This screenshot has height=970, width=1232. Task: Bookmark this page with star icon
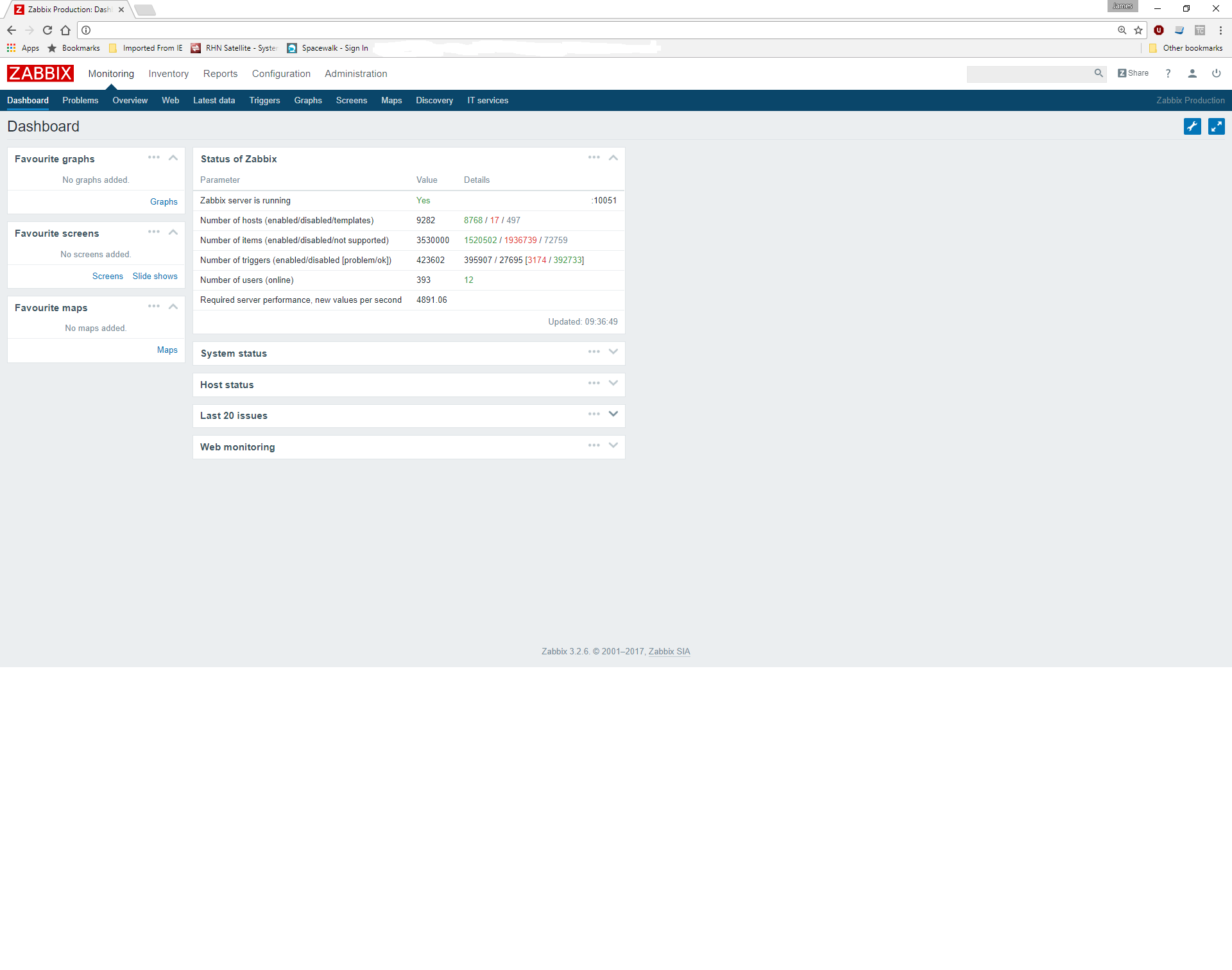[x=1138, y=30]
